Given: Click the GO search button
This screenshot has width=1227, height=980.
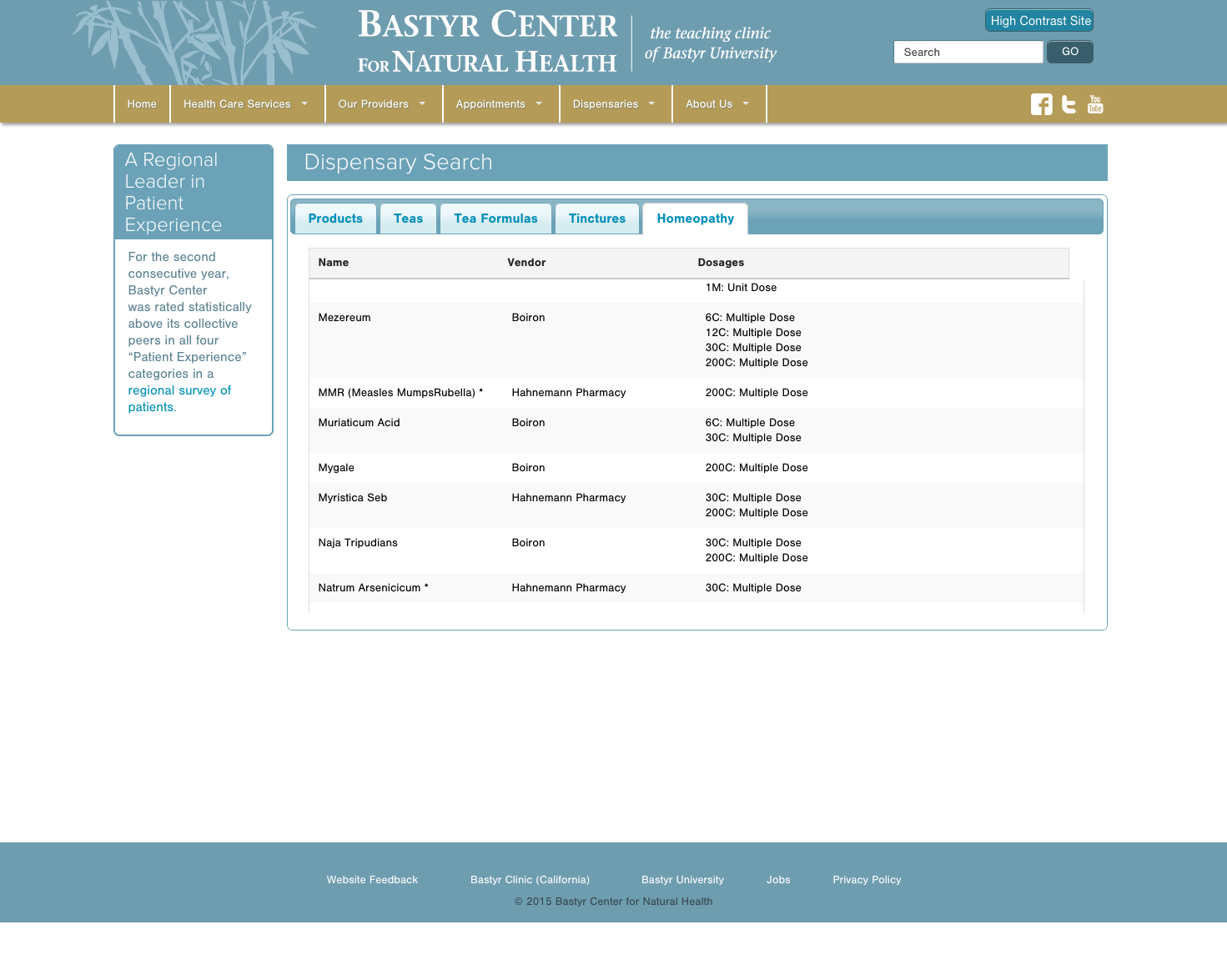Looking at the screenshot, I should [x=1070, y=52].
